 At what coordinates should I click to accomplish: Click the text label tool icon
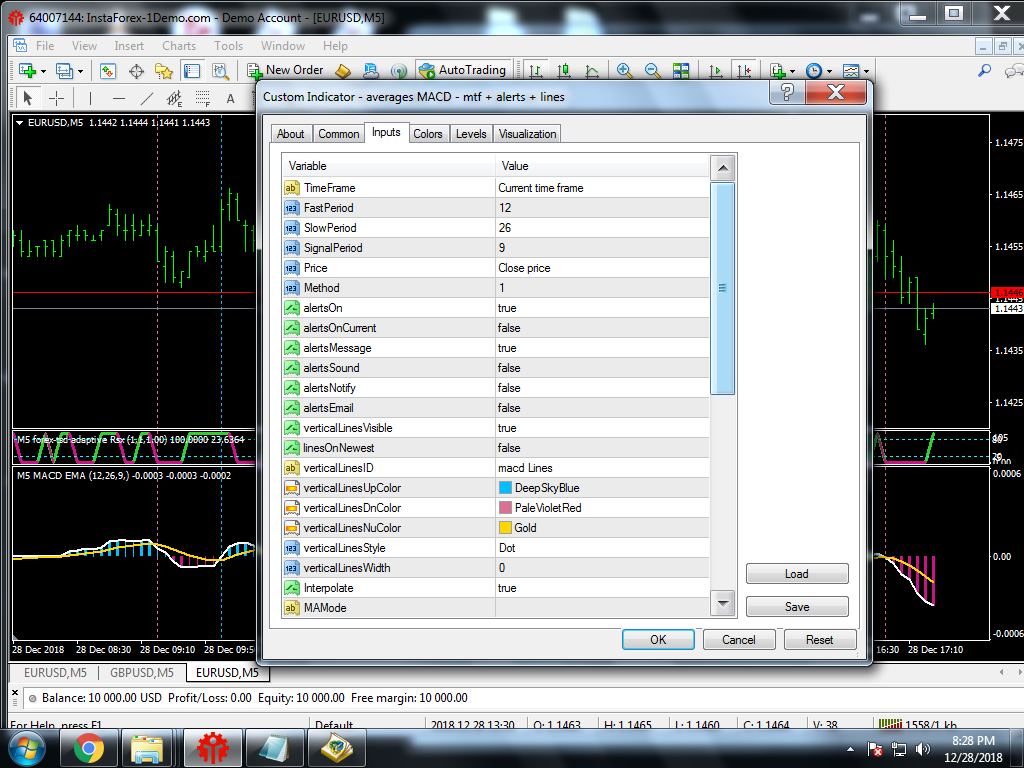coord(230,98)
